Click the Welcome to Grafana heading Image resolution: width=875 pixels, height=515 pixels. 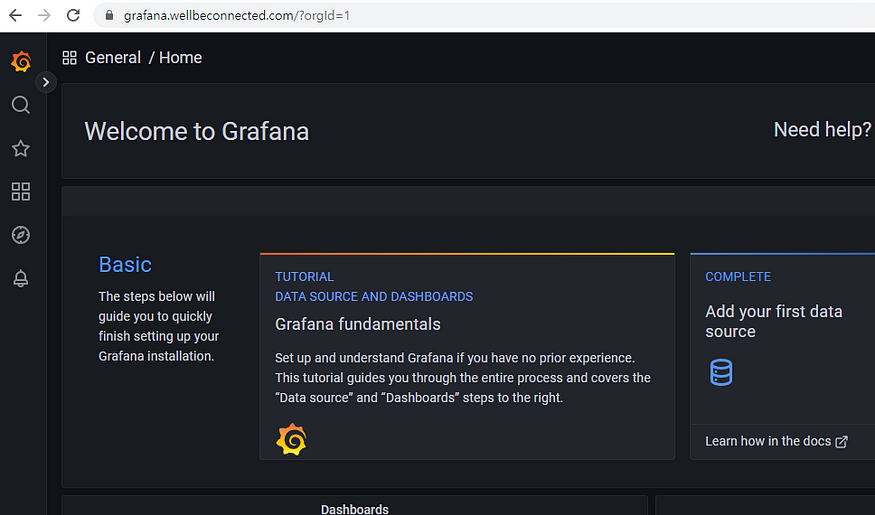pyautogui.click(x=196, y=131)
